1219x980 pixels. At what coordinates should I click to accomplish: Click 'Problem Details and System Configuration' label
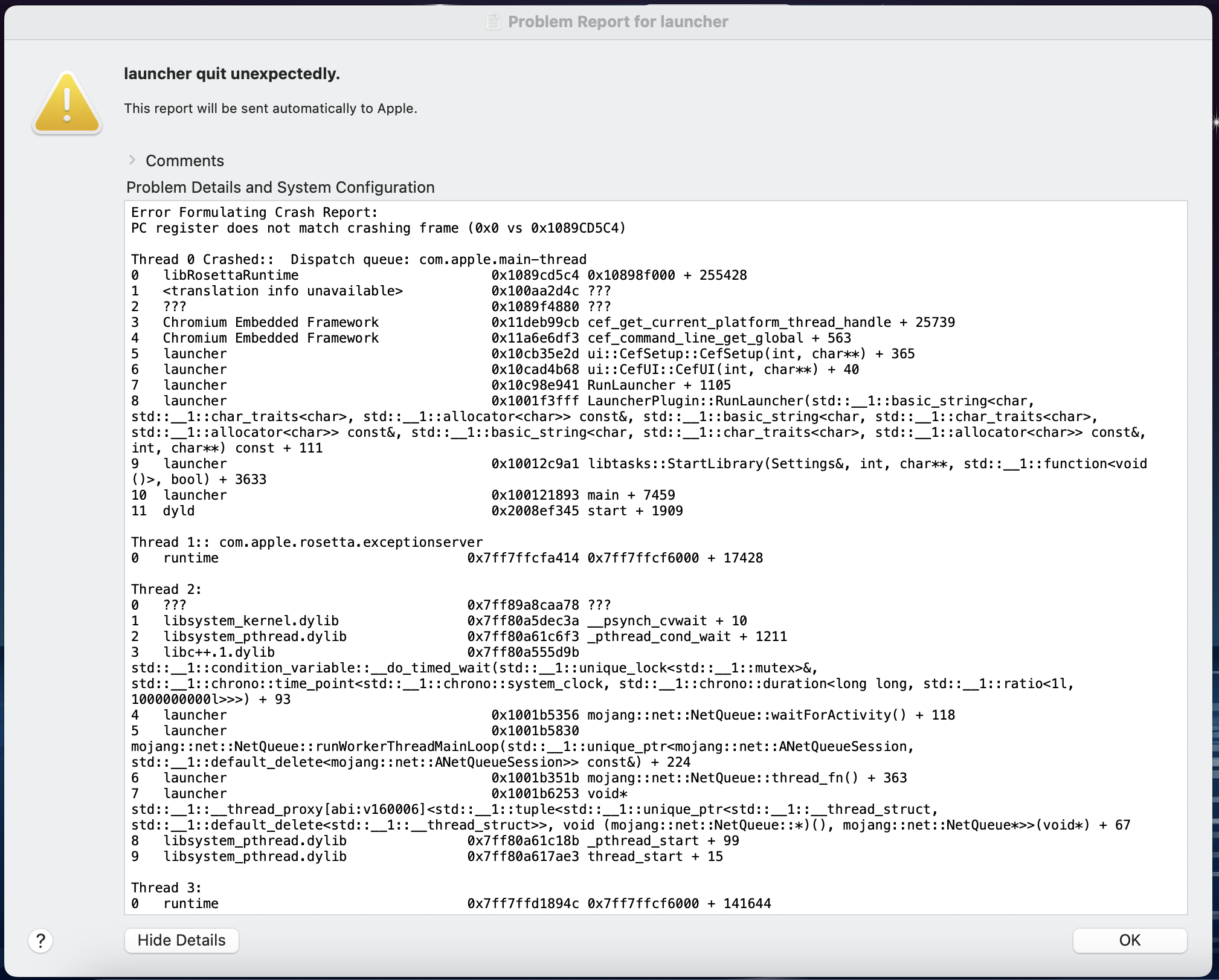tap(280, 187)
